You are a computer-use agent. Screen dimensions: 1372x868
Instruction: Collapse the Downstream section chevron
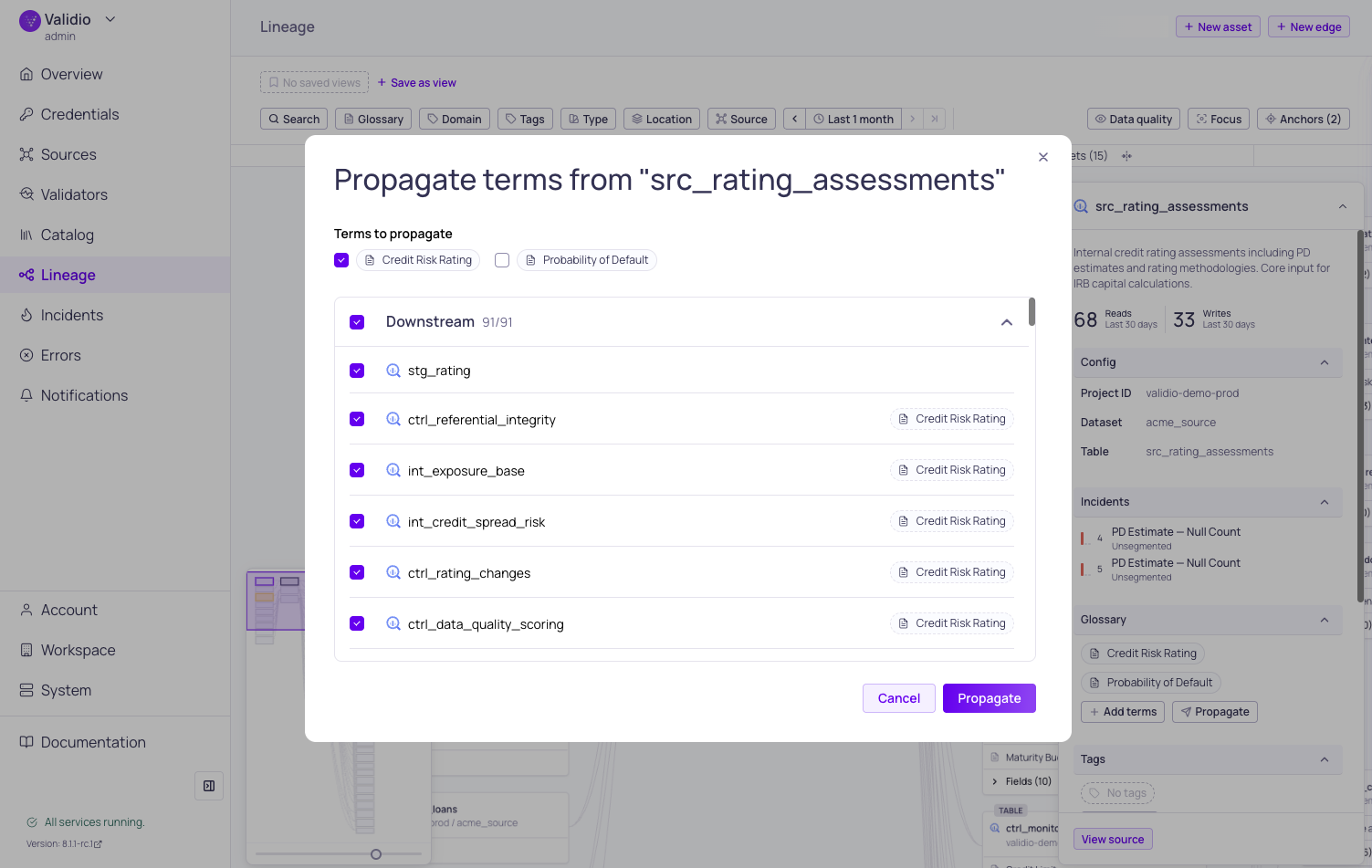1007,322
